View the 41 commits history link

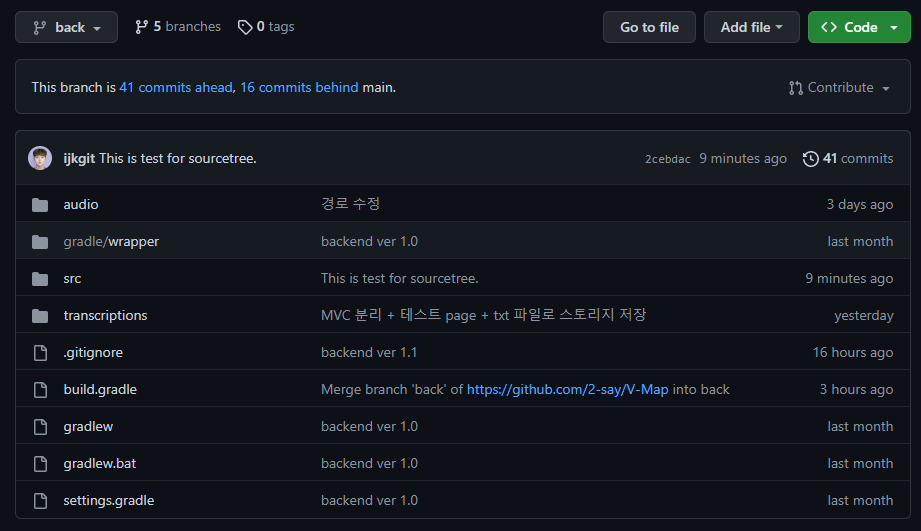click(x=858, y=159)
